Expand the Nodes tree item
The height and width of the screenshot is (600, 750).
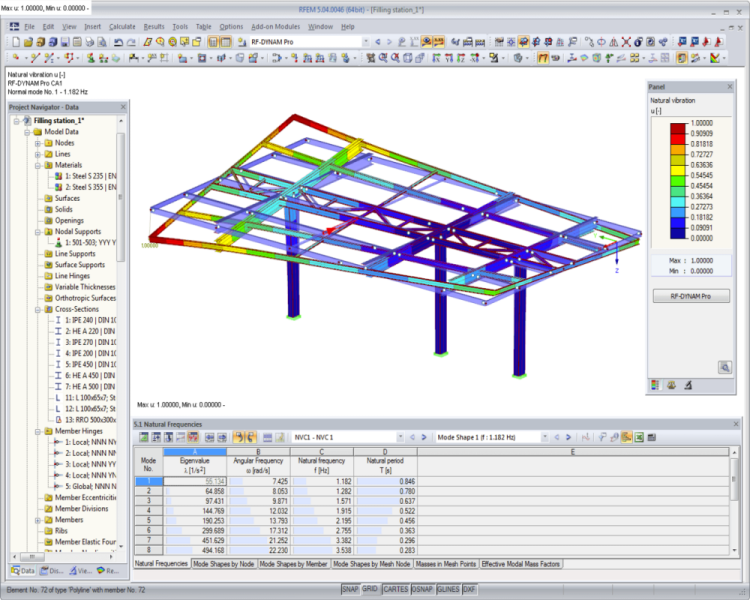point(37,143)
